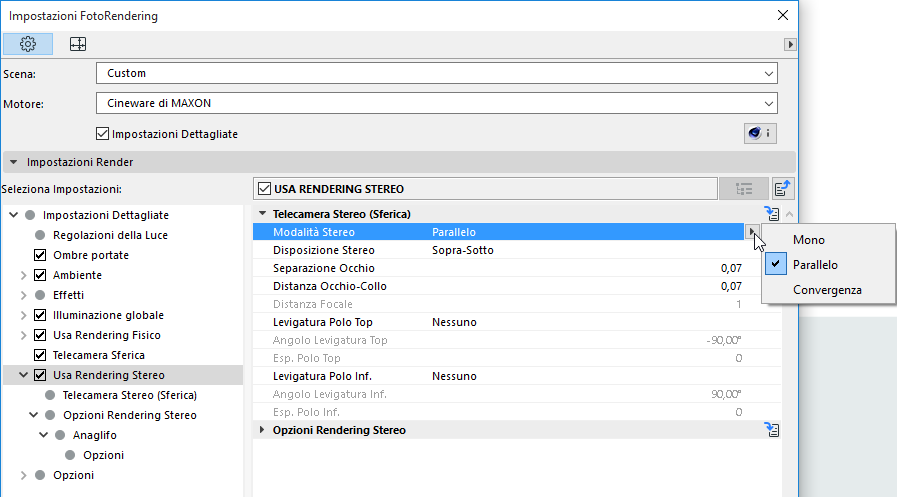
Task: Select Anaglifo in the tree
Action: click(95, 435)
